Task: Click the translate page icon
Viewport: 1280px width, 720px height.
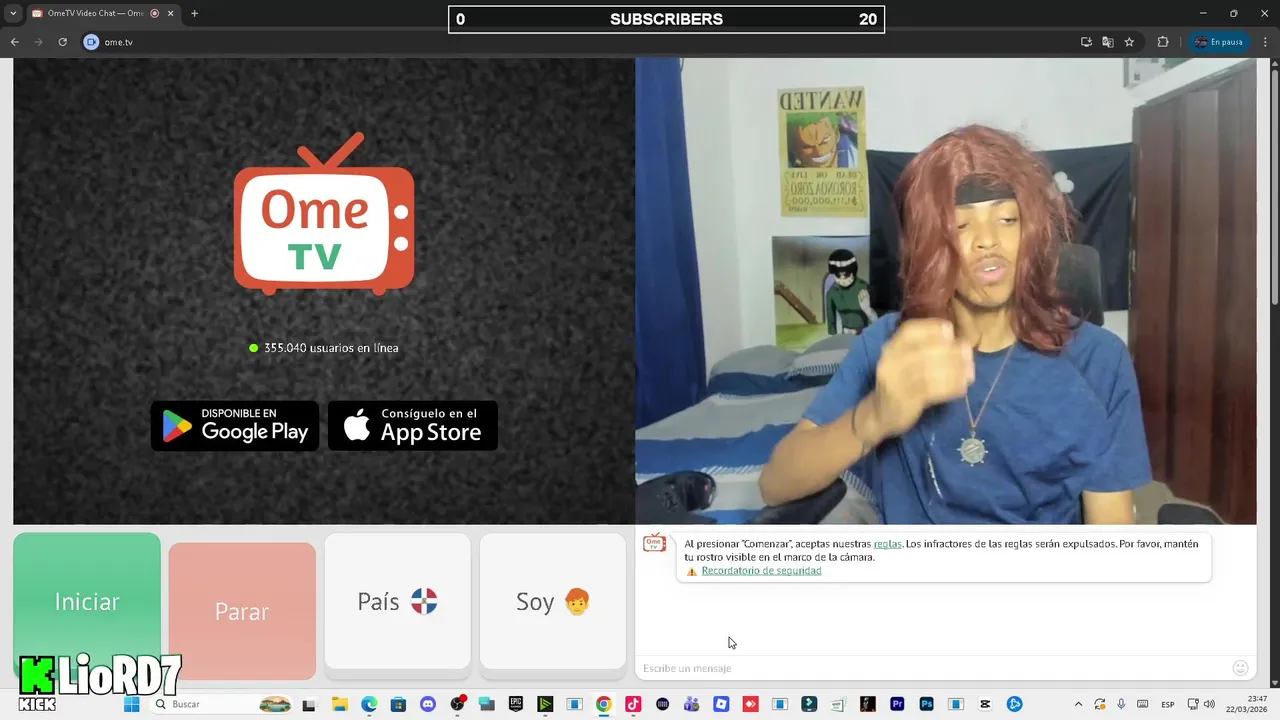Action: coord(1108,42)
